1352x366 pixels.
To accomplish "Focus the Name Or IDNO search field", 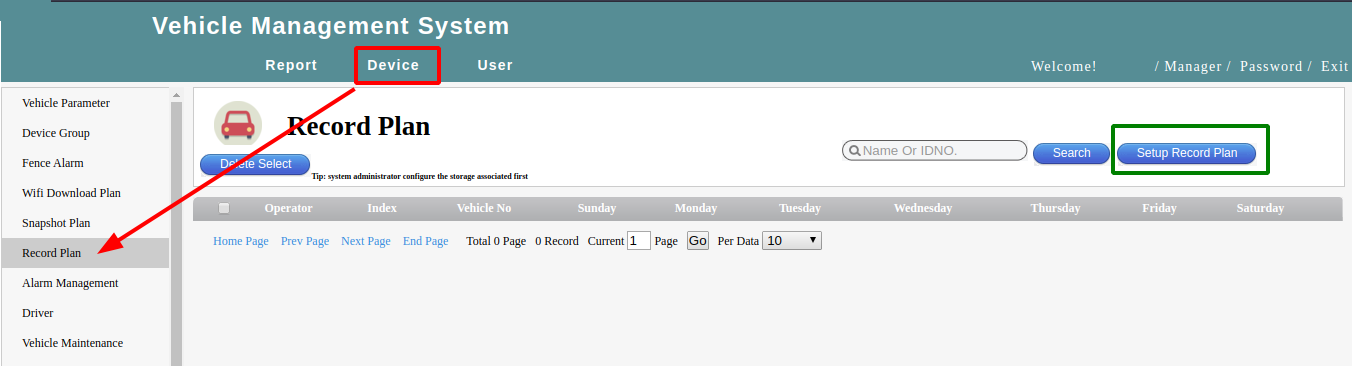I will coord(935,151).
